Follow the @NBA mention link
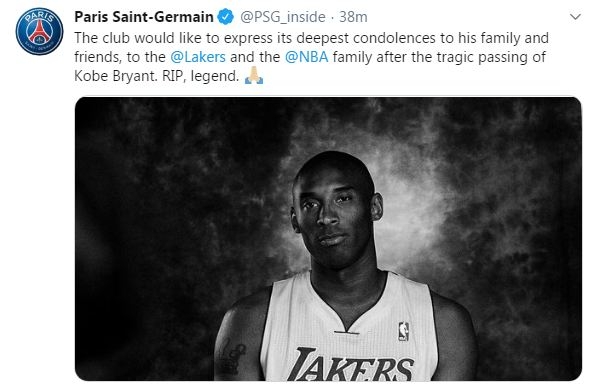This screenshot has height=387, width=595. (307, 57)
